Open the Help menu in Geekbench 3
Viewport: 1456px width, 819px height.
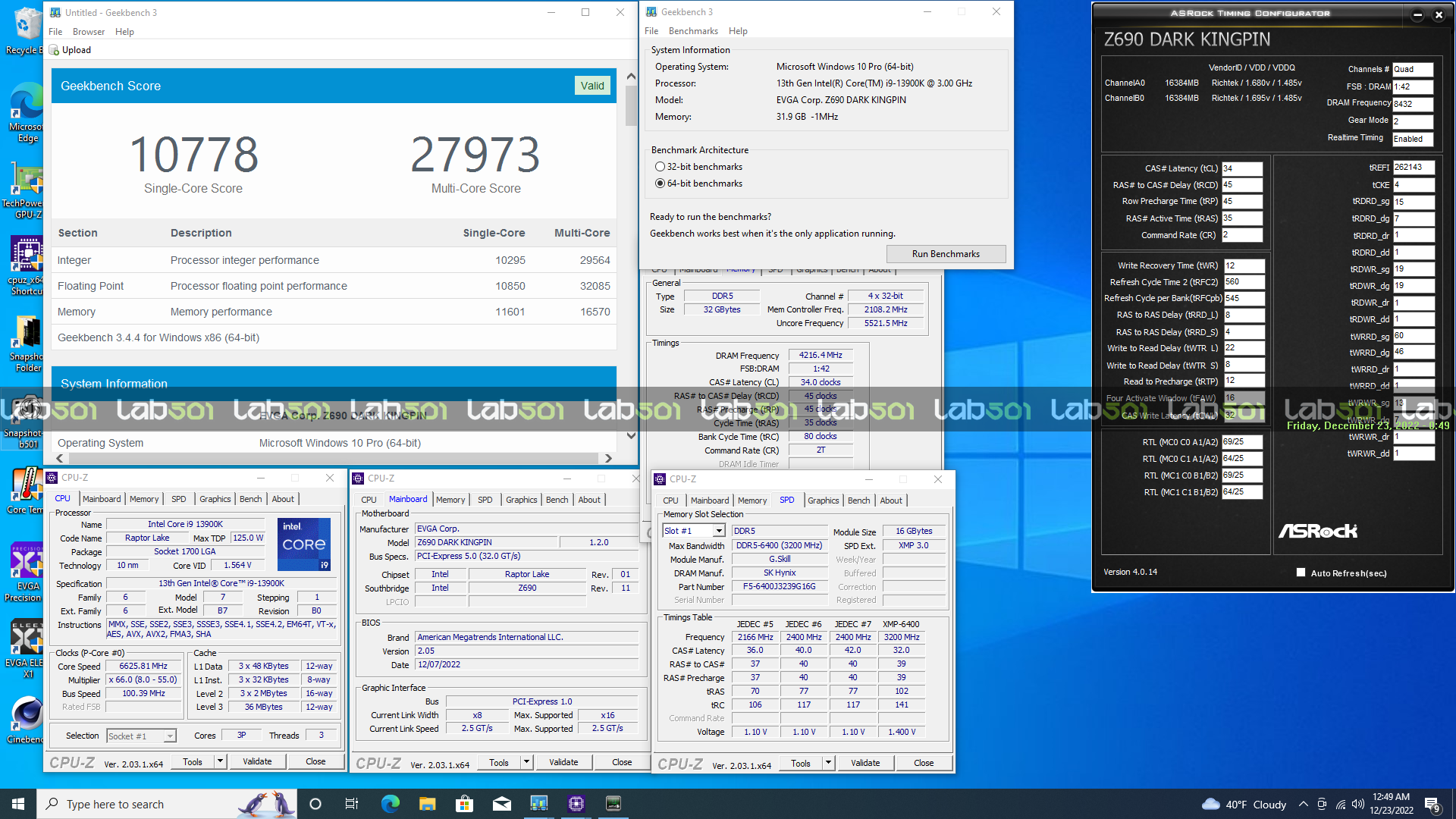738,31
